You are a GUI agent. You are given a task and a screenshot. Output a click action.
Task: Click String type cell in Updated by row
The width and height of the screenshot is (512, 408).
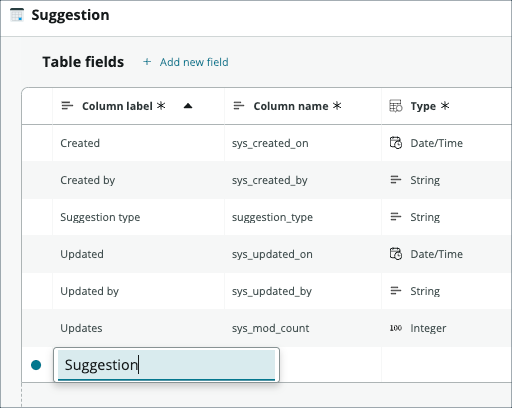pyautogui.click(x=447, y=291)
